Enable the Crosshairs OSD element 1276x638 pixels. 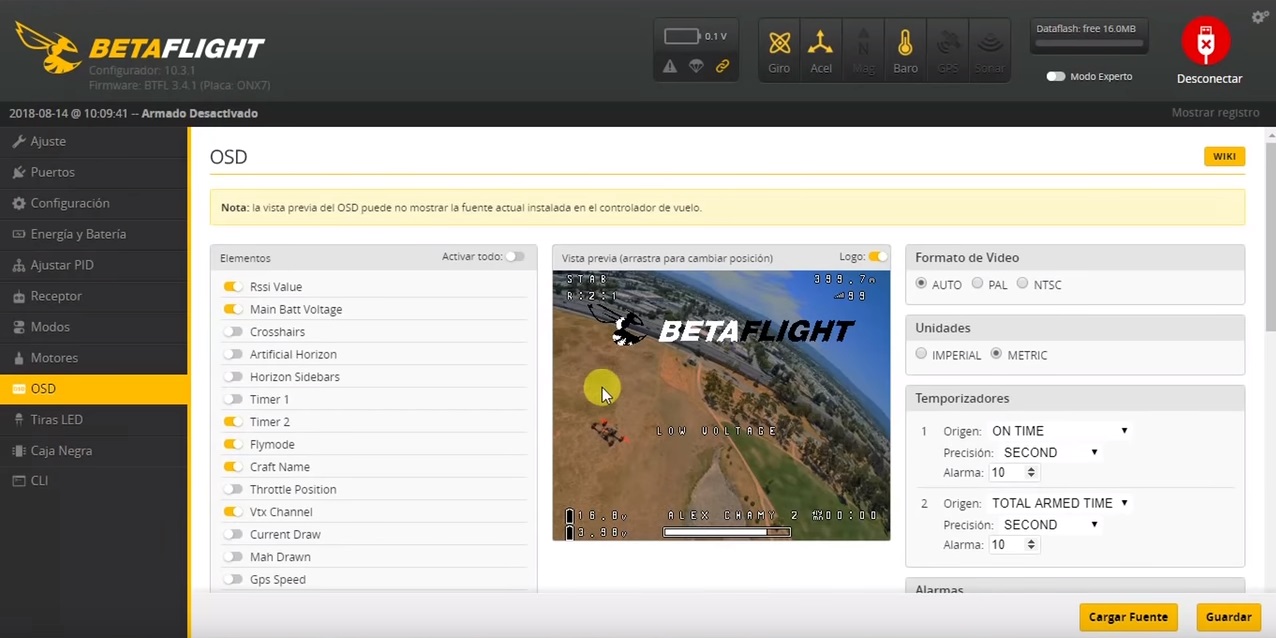pyautogui.click(x=232, y=331)
